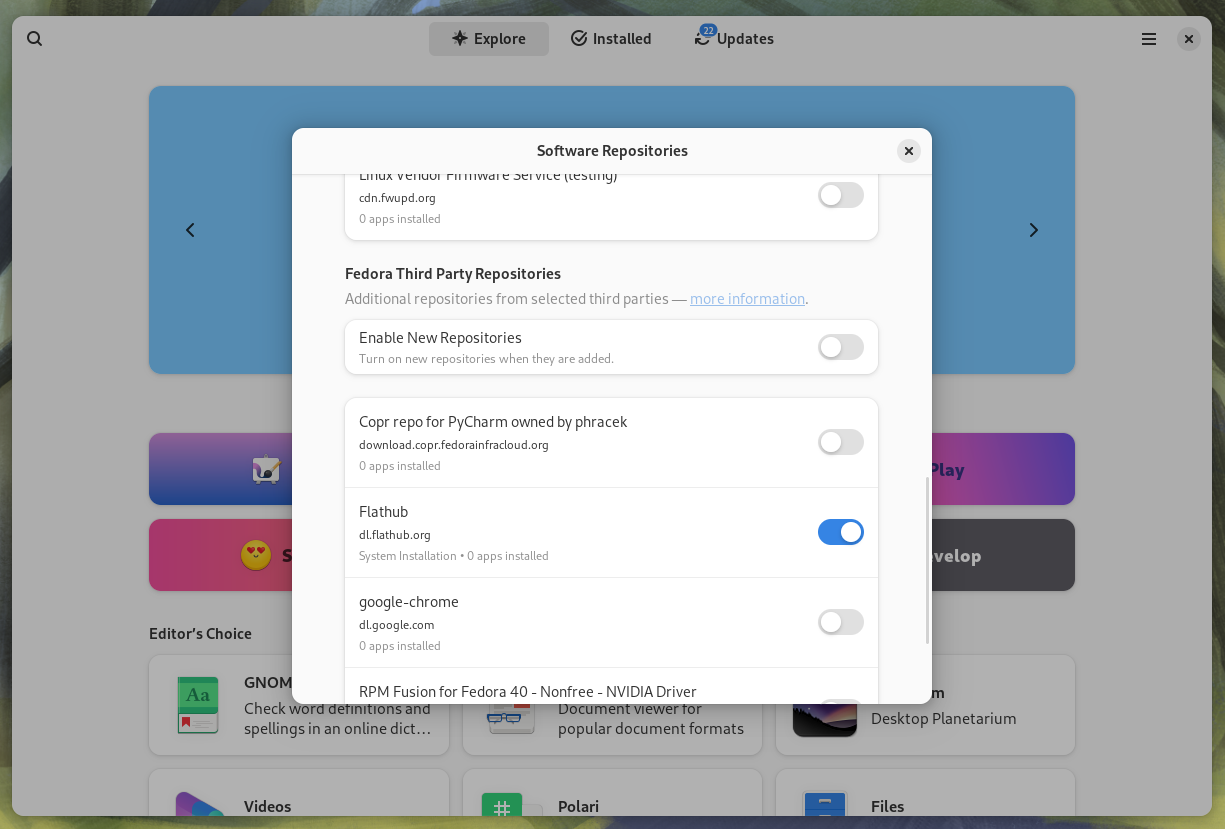The height and width of the screenshot is (829, 1225).
Task: Enable the google-chrome repository
Action: click(841, 622)
